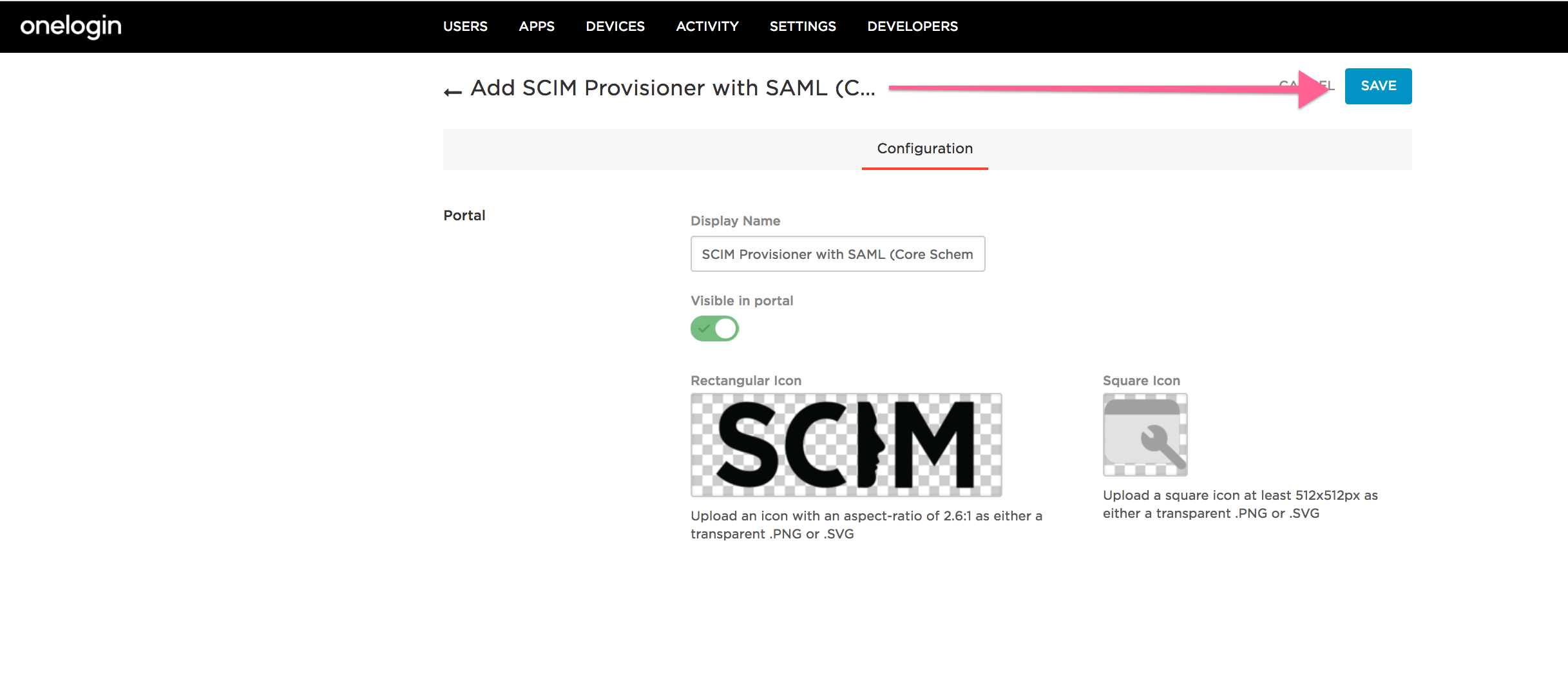This screenshot has width=1568, height=675.
Task: Click the Rectangular Icon label
Action: click(746, 381)
